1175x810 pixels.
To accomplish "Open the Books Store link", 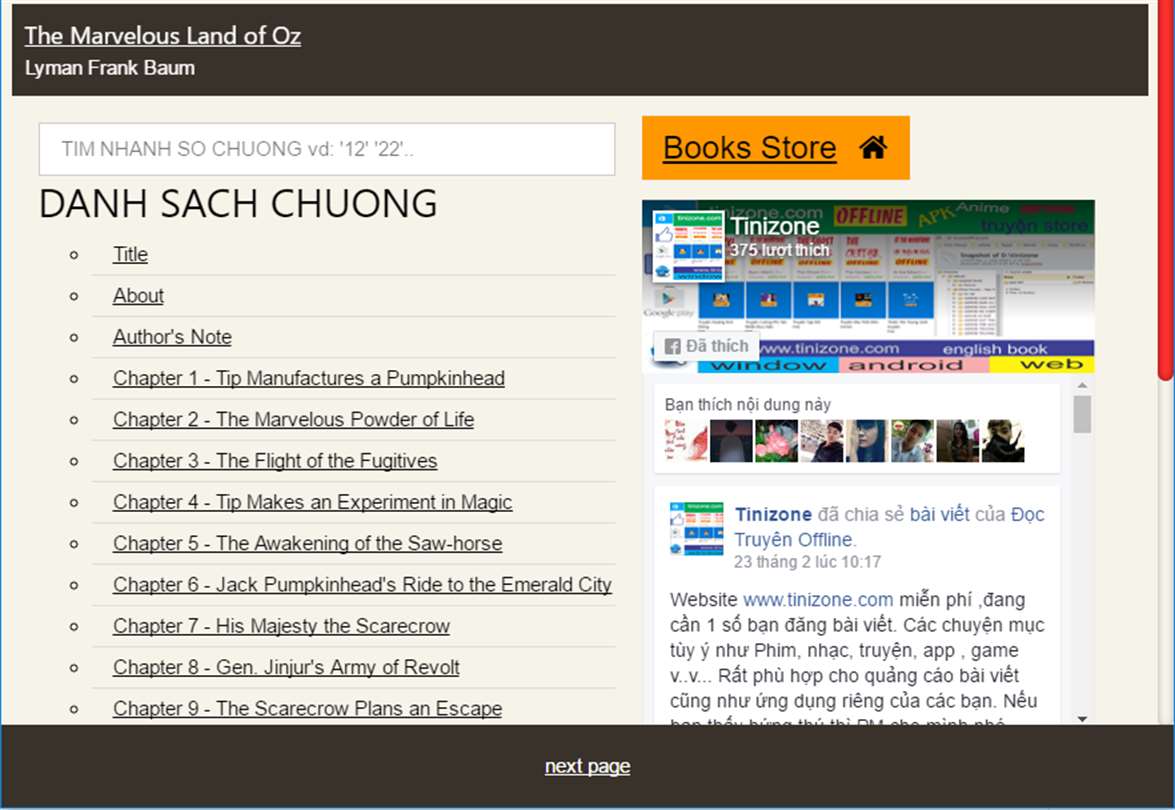I will (749, 148).
